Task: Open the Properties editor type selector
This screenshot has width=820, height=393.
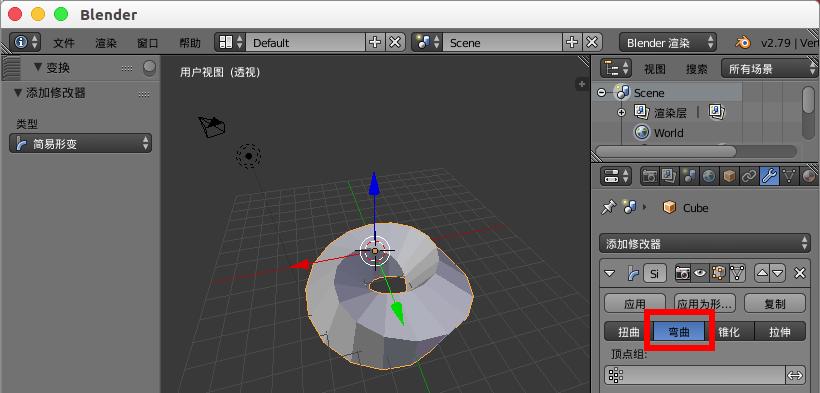Action: (617, 176)
